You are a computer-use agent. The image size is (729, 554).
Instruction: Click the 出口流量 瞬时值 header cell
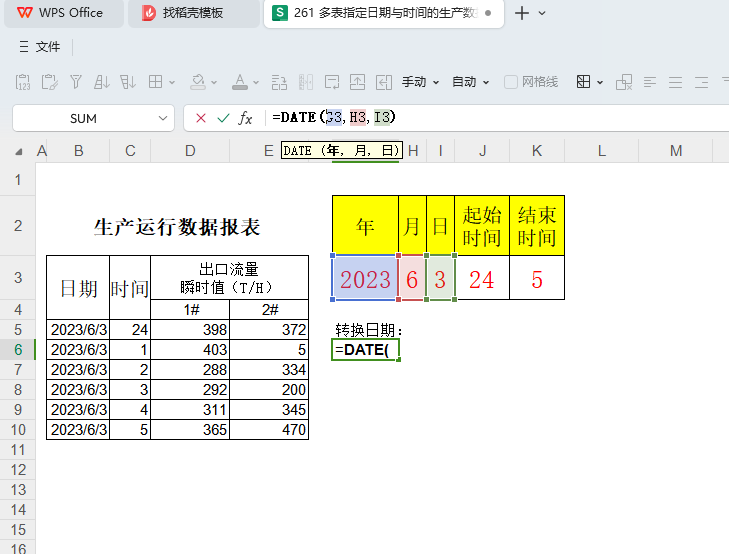[229, 278]
